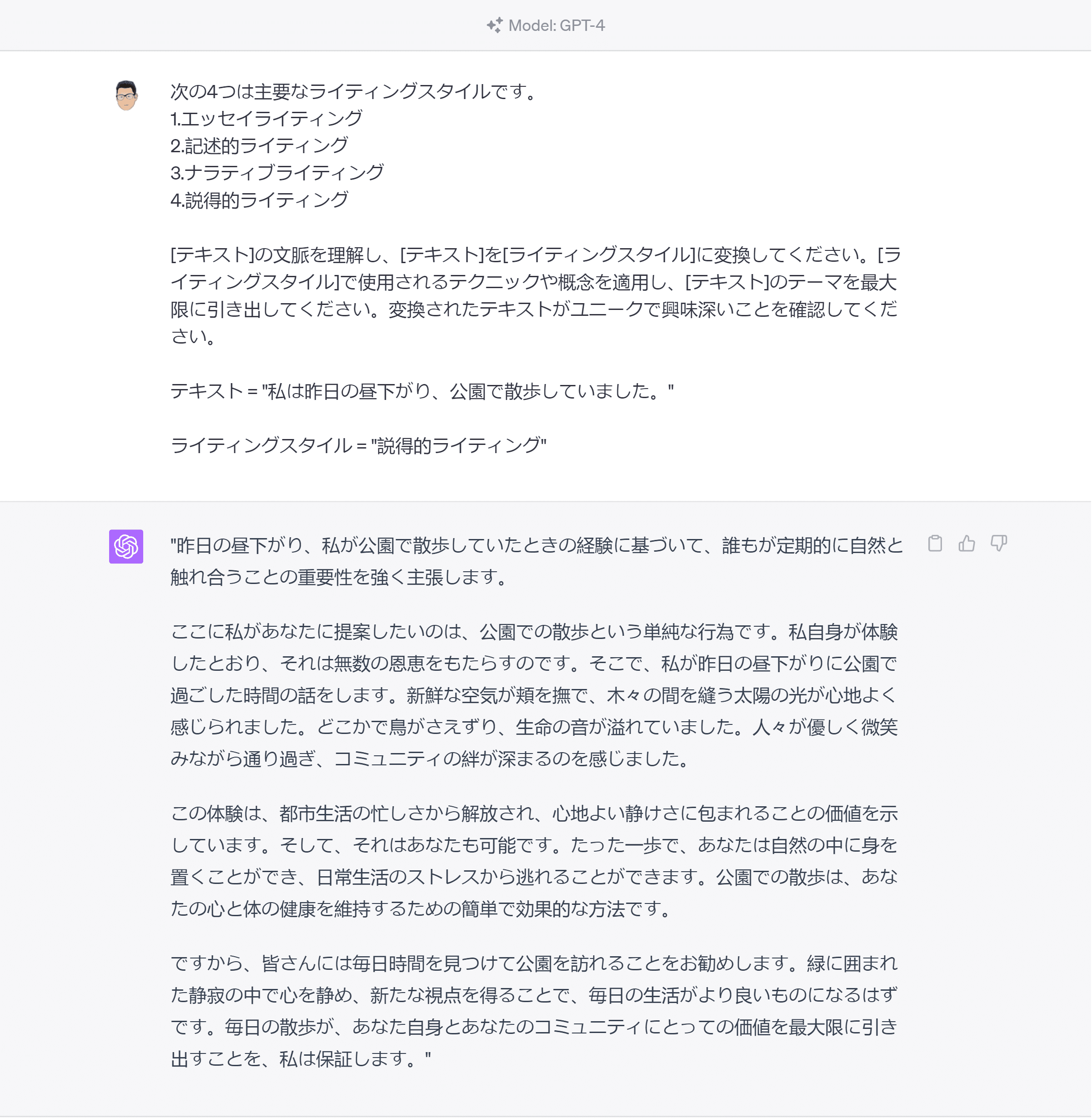Click the line テキスト = "私は昨日の昼下がり…"

click(x=422, y=392)
